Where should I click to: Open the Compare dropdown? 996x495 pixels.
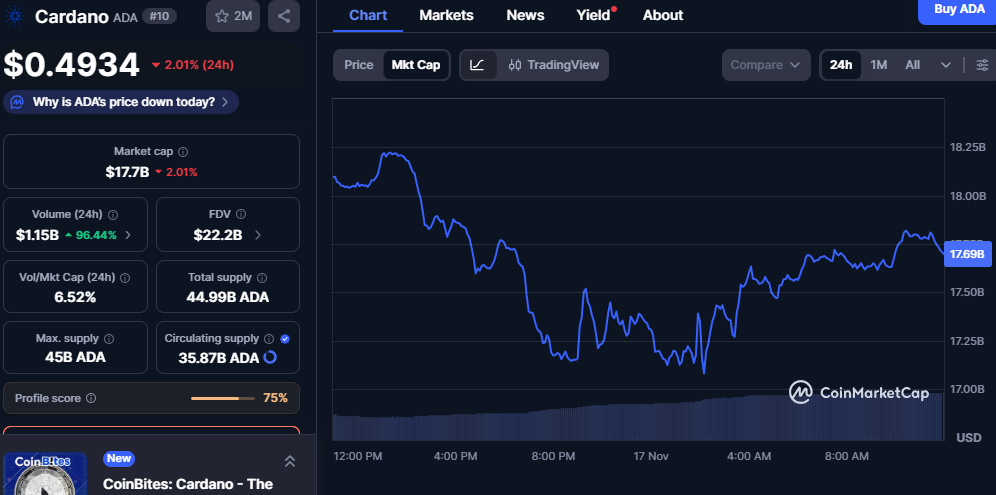click(x=765, y=65)
